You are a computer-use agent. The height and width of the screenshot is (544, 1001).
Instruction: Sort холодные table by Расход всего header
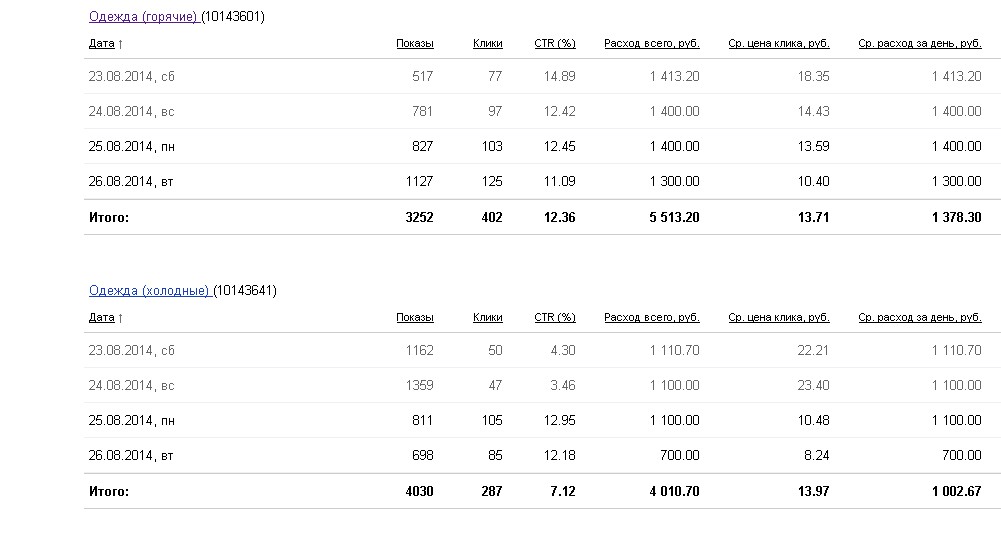pyautogui.click(x=651, y=318)
